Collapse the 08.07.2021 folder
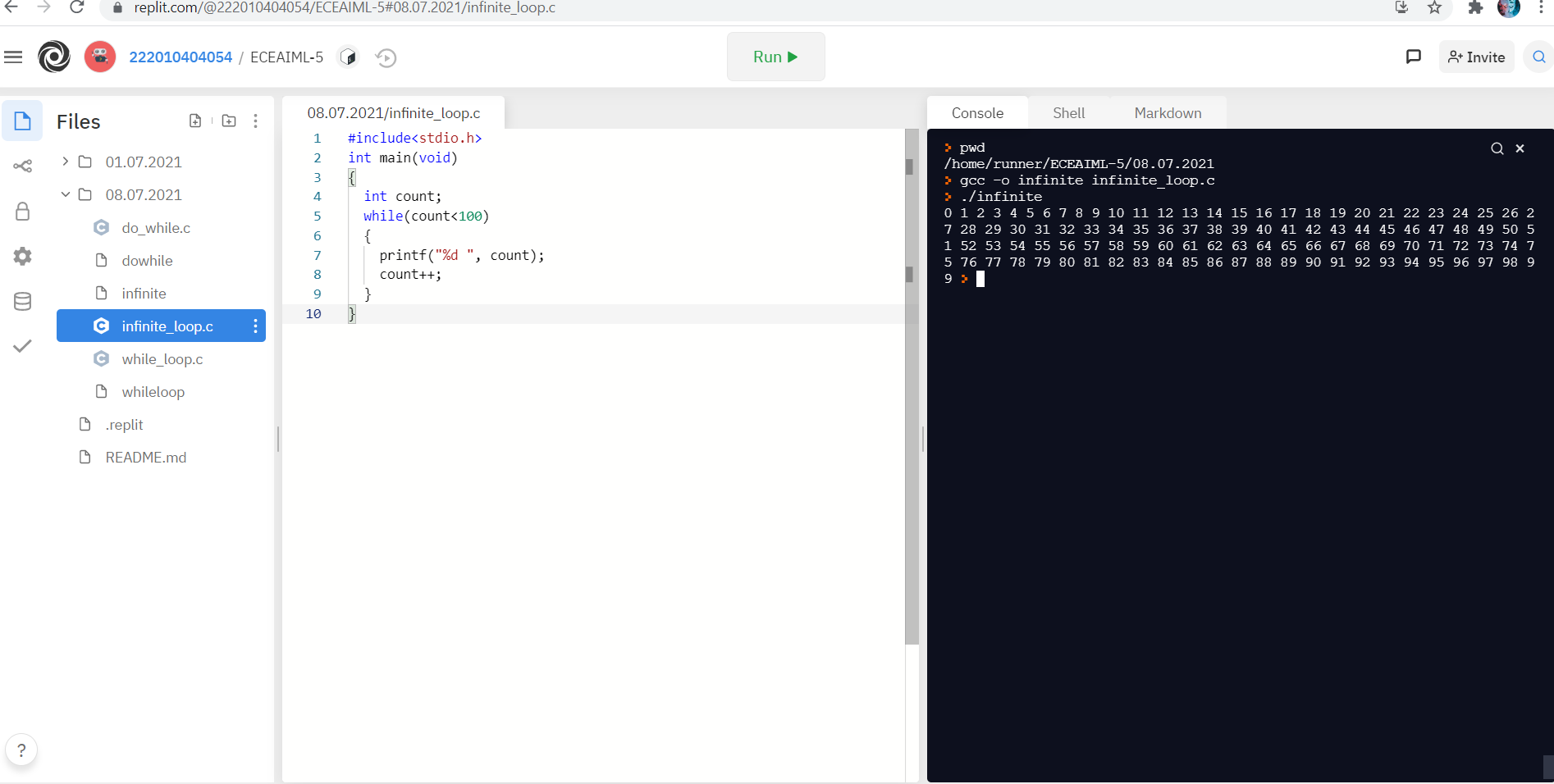The height and width of the screenshot is (784, 1554). click(66, 194)
